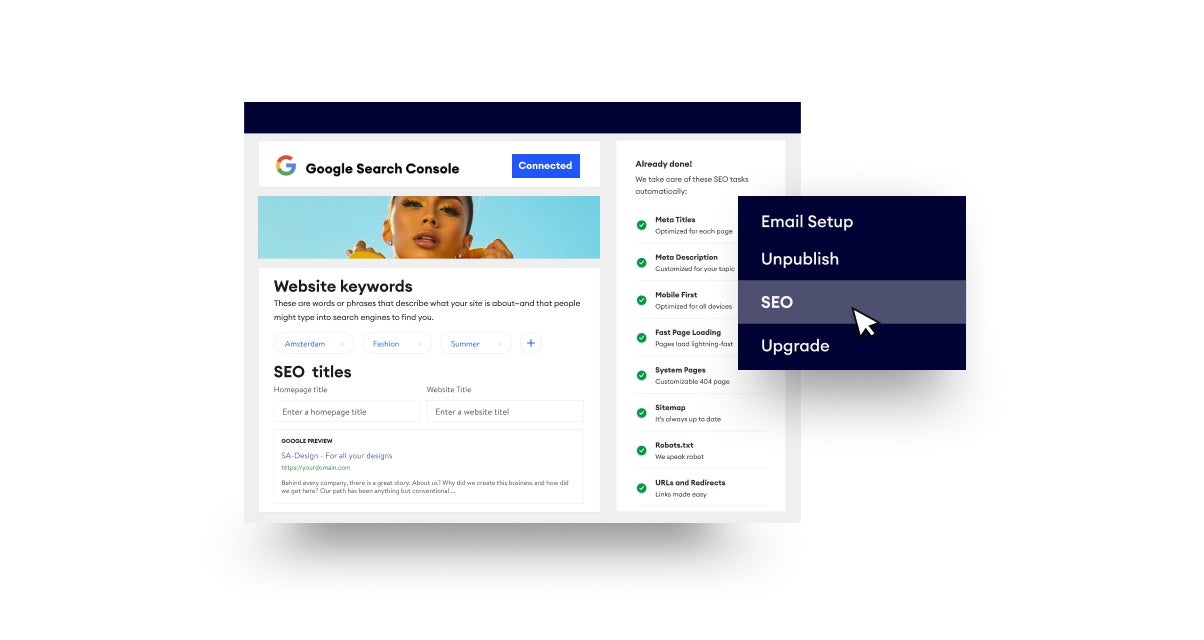Click the URLs and Redirects checkmark
Screen dimensions: 1204x640
coord(642,488)
